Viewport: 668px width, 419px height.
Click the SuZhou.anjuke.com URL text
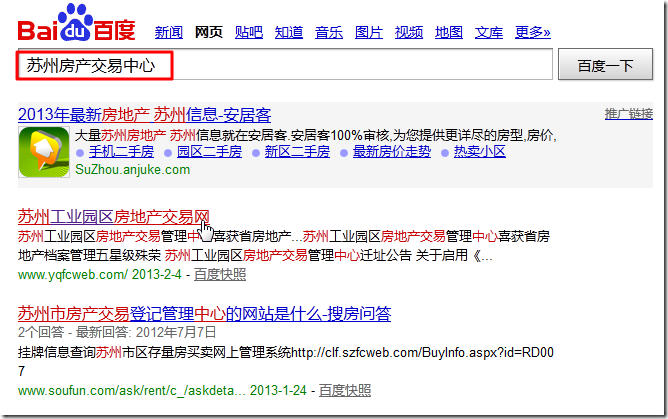tap(132, 169)
